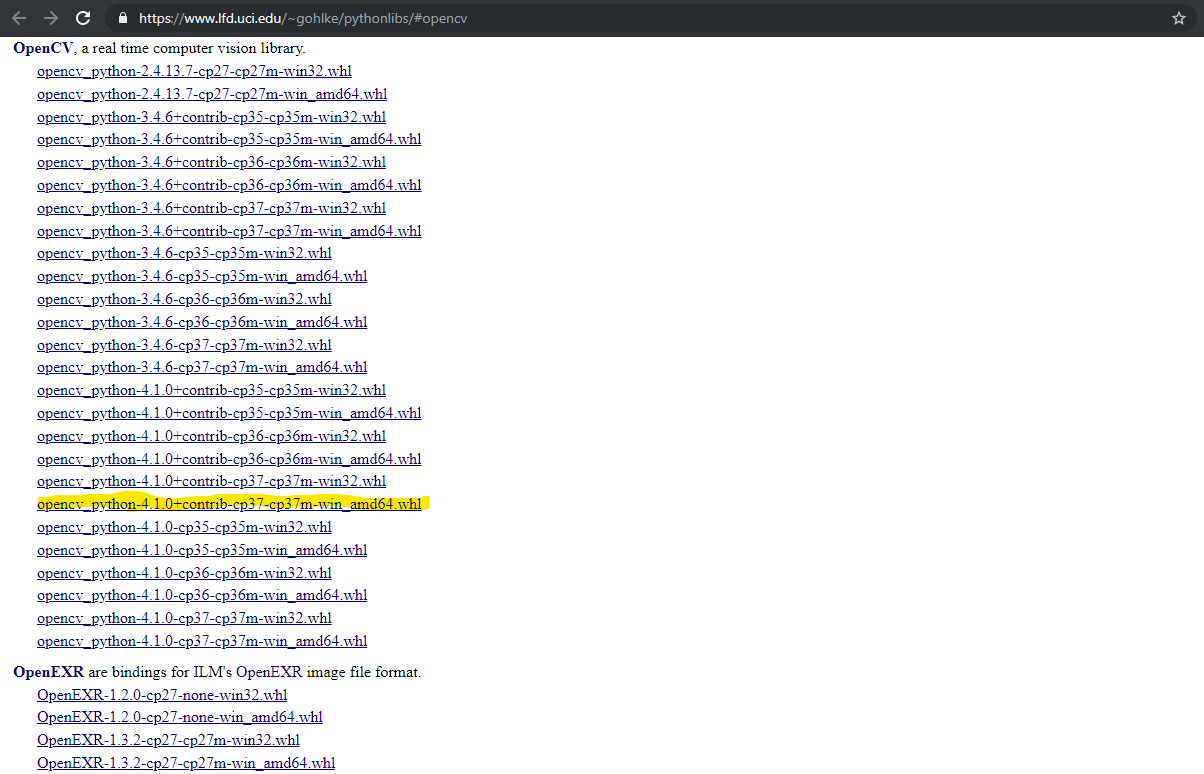Screen dimensions: 1204x774
Task: Download opencv_python-3.4.6-cp35-cp35m-win32.whl
Action: pyautogui.click(x=184, y=253)
